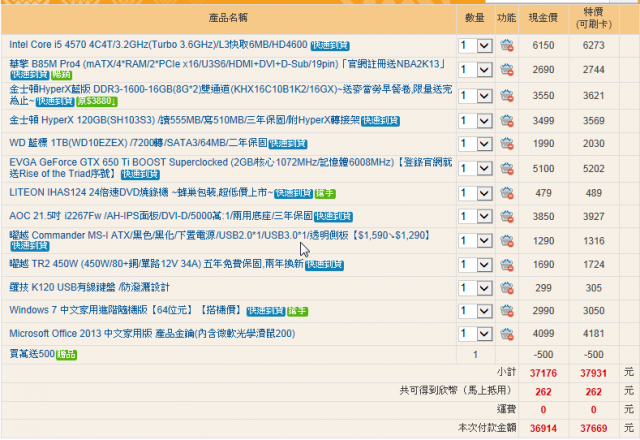Click 快速到貨 badge on WD 藍標 1TB row
Screen dimensions: 640x440
pyautogui.click(x=288, y=144)
